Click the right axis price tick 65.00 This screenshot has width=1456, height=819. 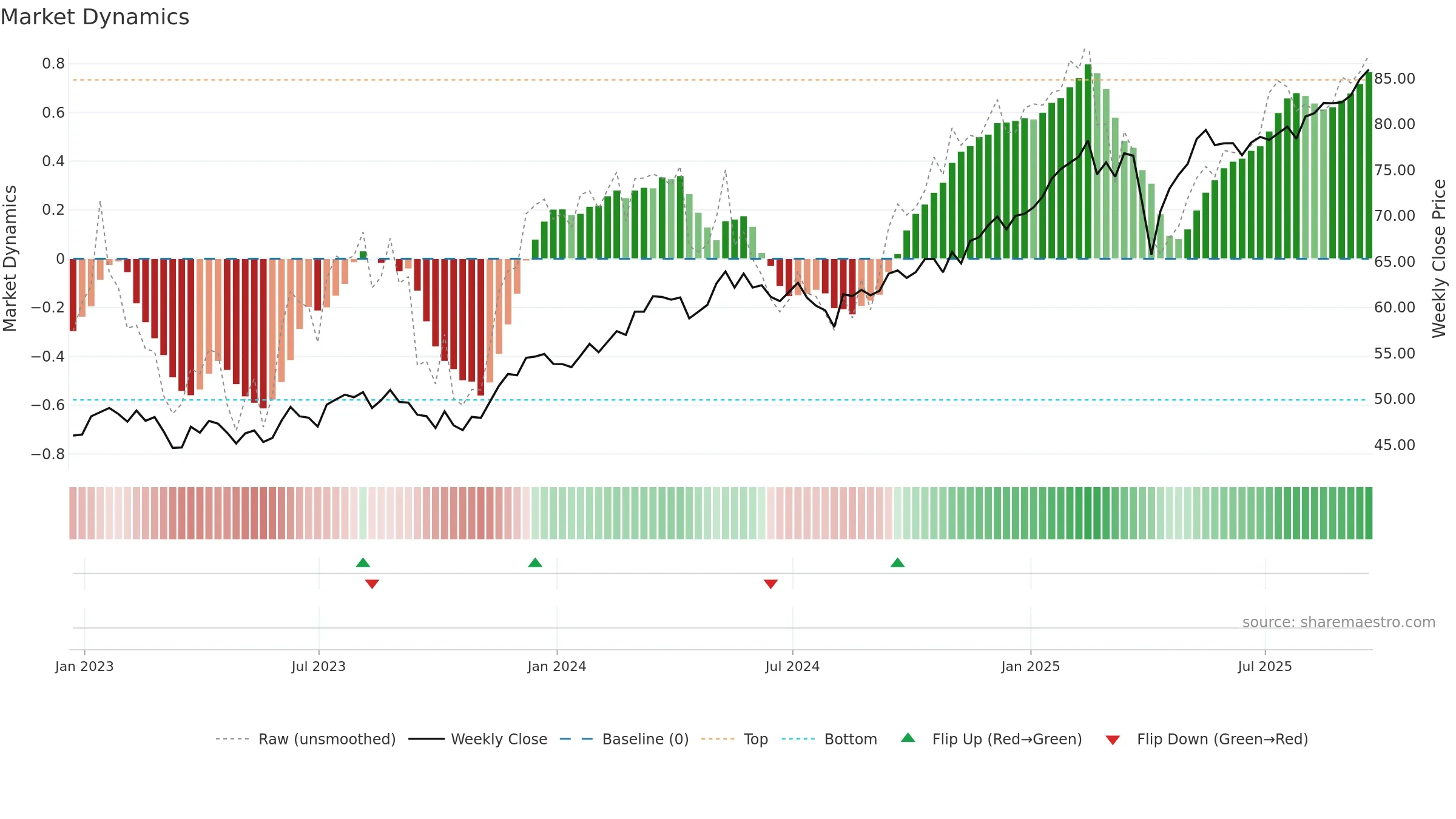[1395, 261]
